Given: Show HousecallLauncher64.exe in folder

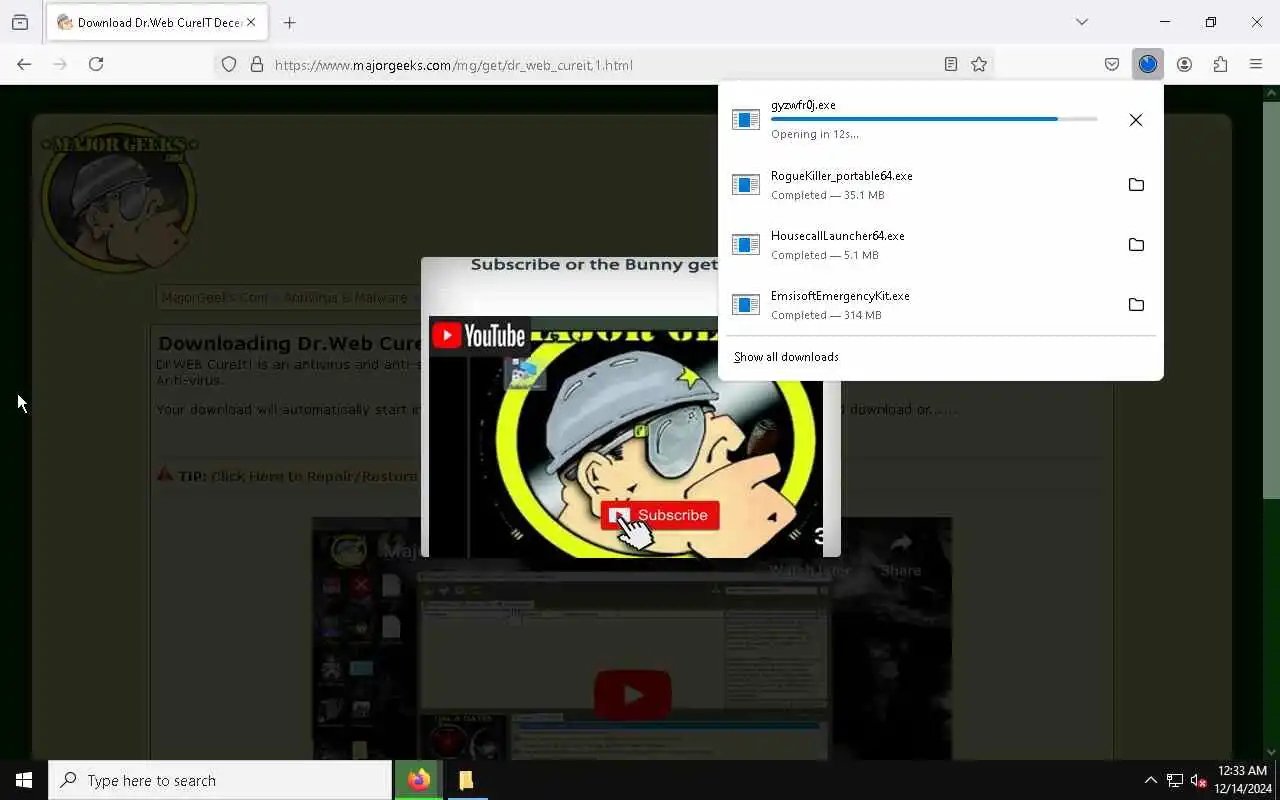Looking at the screenshot, I should point(1136,245).
